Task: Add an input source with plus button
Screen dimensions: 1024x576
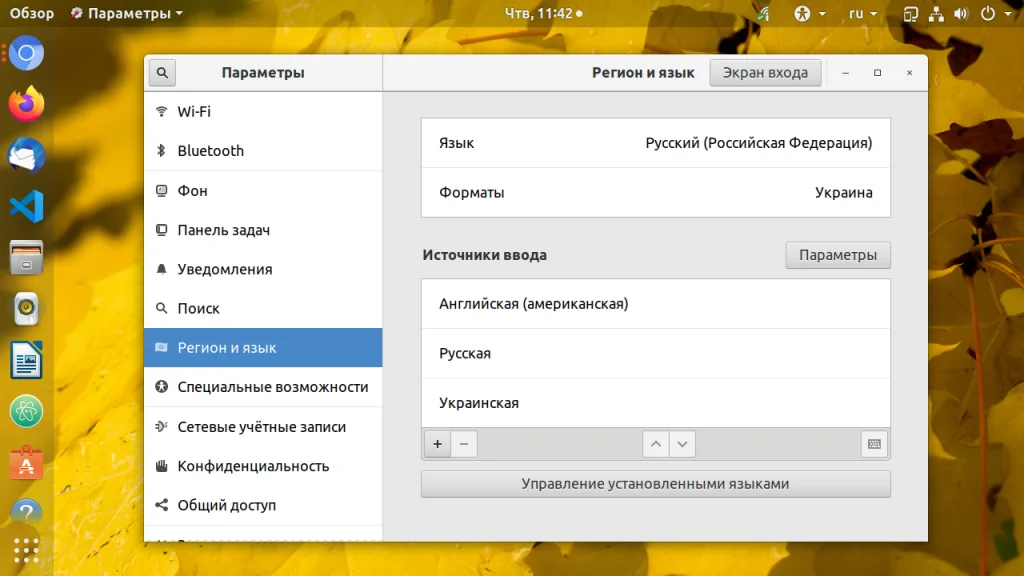Action: click(438, 444)
